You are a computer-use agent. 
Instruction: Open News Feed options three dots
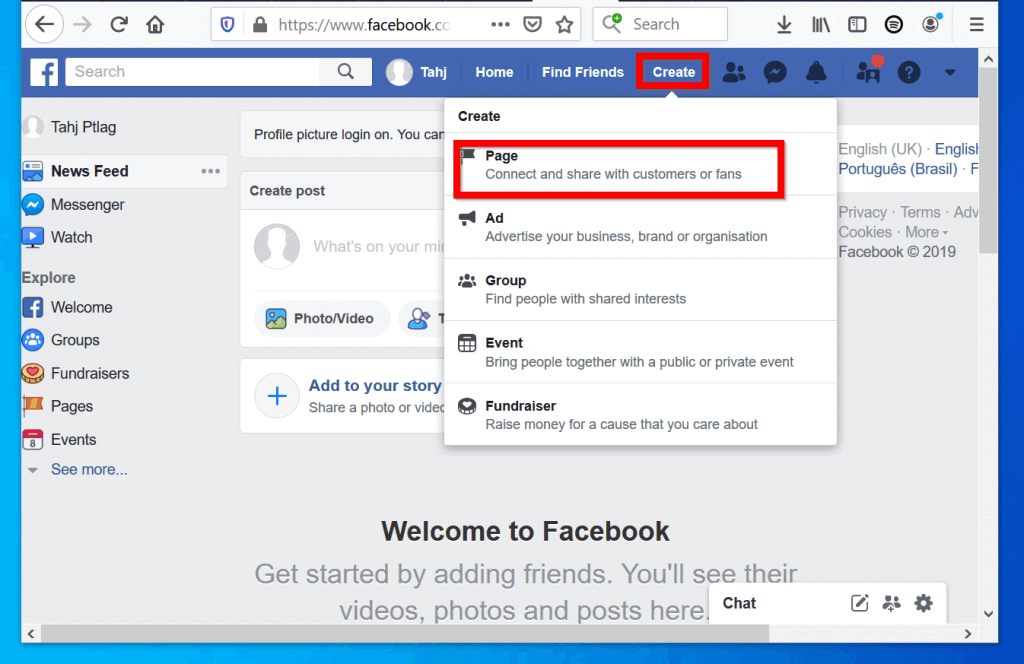pyautogui.click(x=210, y=171)
